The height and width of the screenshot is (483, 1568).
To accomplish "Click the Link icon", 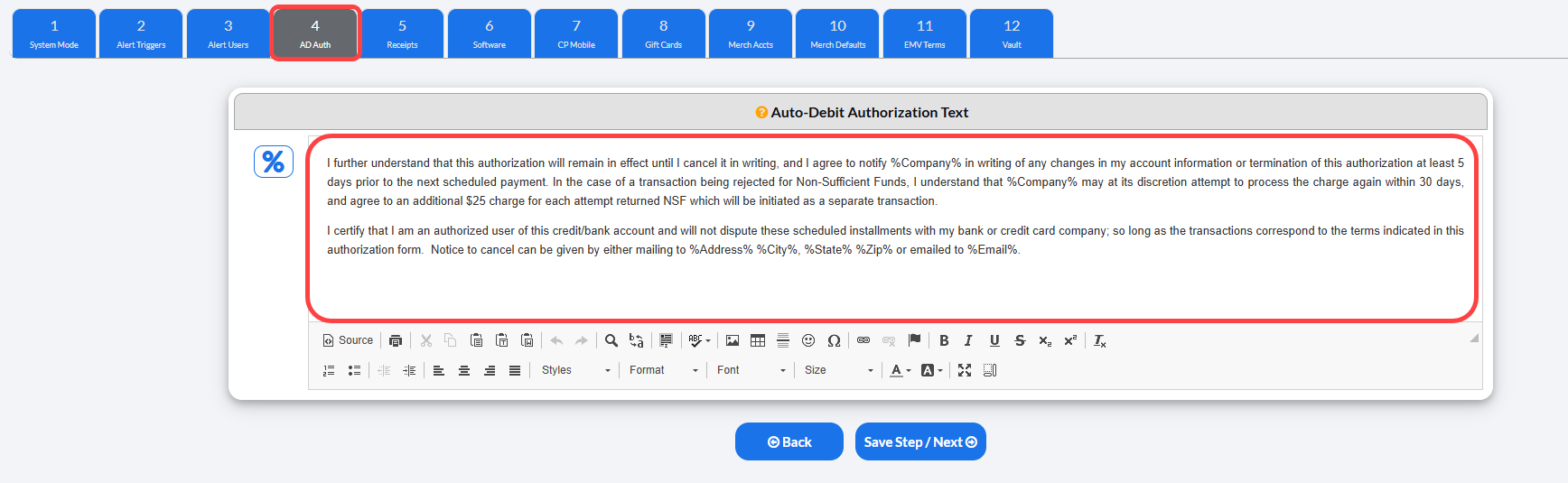I will [x=863, y=340].
